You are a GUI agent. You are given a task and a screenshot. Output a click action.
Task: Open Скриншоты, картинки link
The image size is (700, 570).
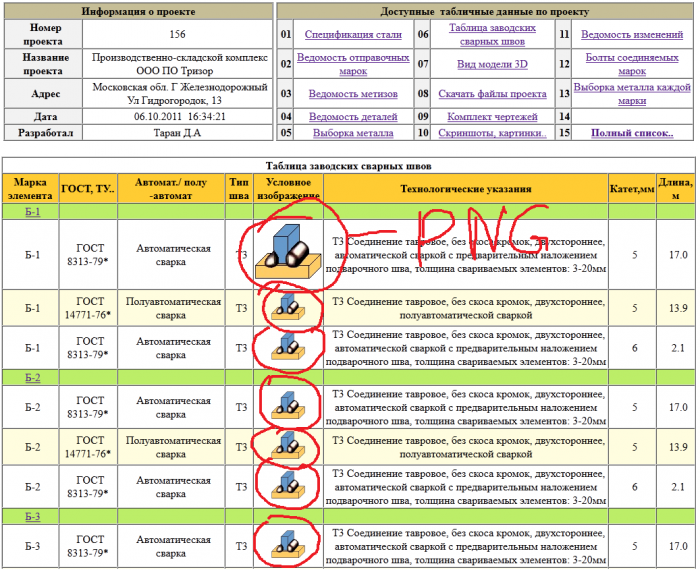coord(492,133)
